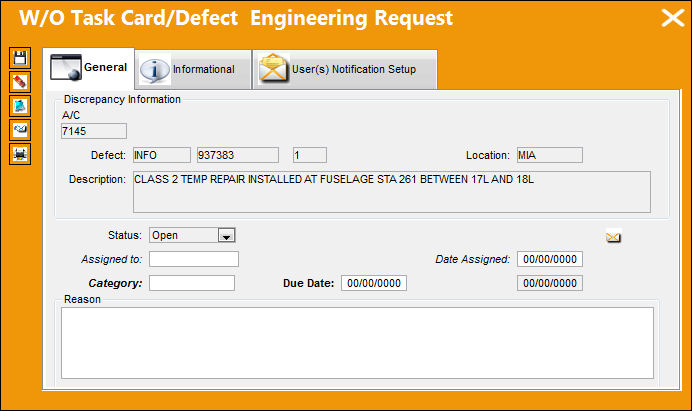Click the small envelope icon beside Status
692x411 pixels.
coord(613,237)
